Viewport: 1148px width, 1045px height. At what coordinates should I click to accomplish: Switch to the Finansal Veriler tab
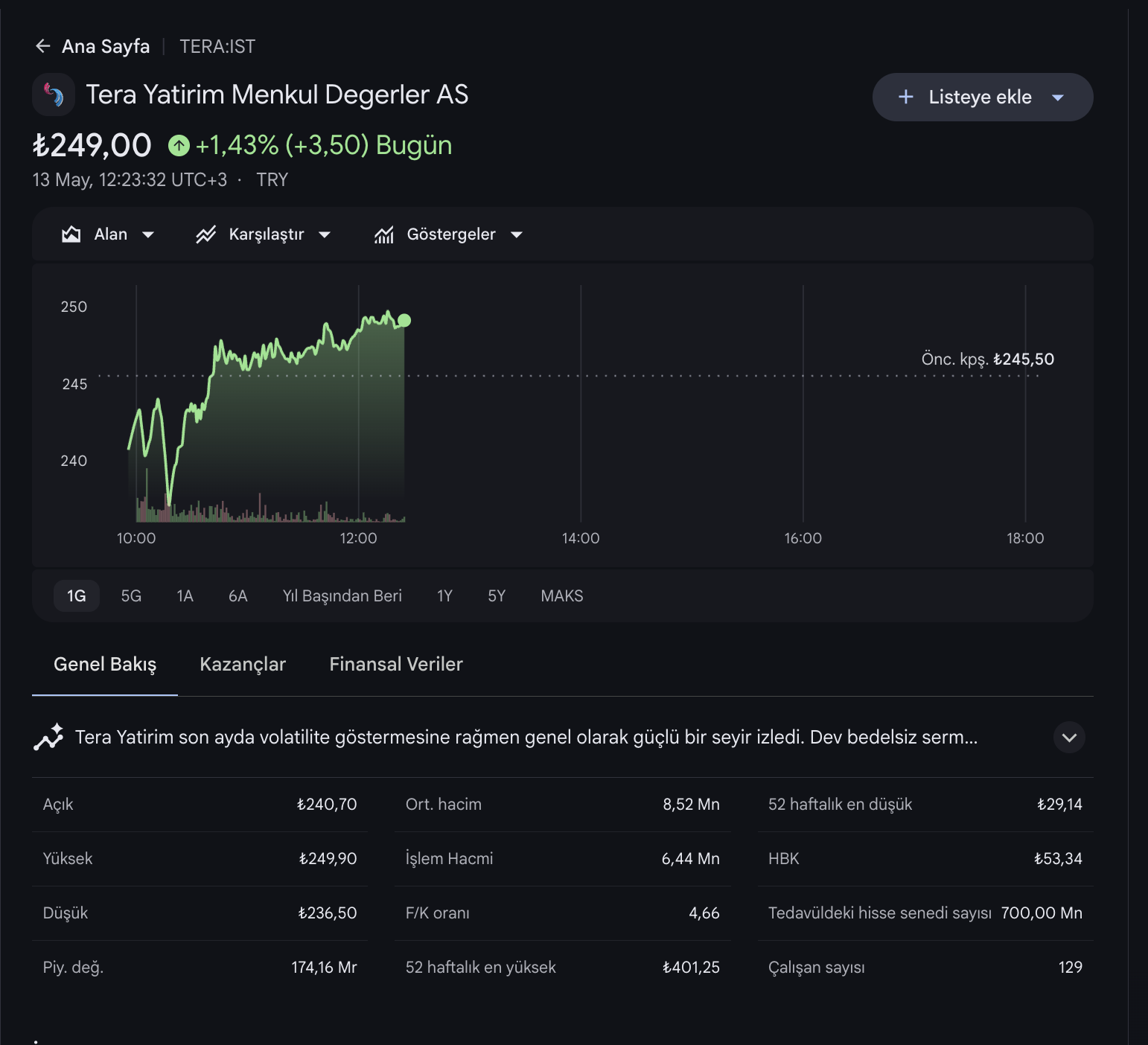click(396, 664)
